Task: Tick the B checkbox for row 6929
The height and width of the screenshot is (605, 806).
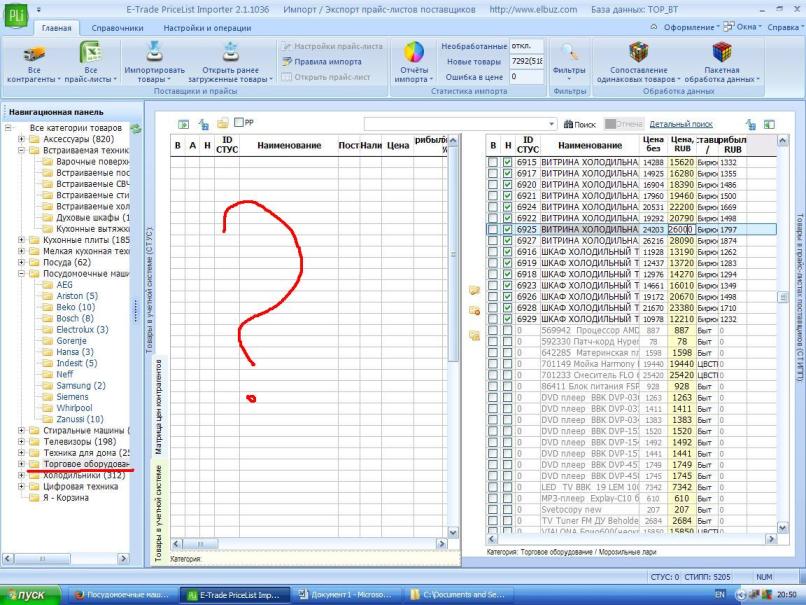Action: click(493, 319)
